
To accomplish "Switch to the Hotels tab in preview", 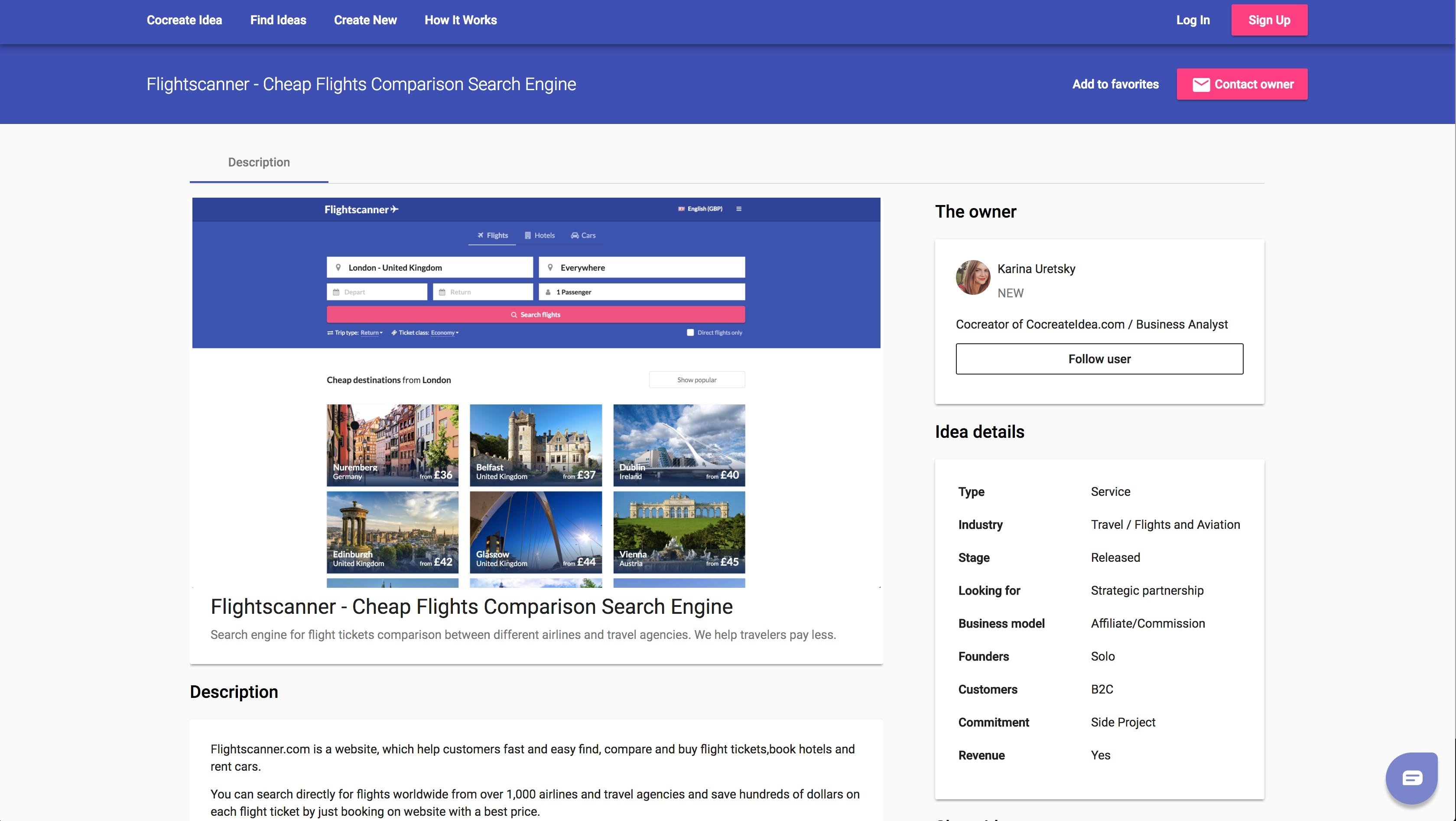I will (540, 235).
